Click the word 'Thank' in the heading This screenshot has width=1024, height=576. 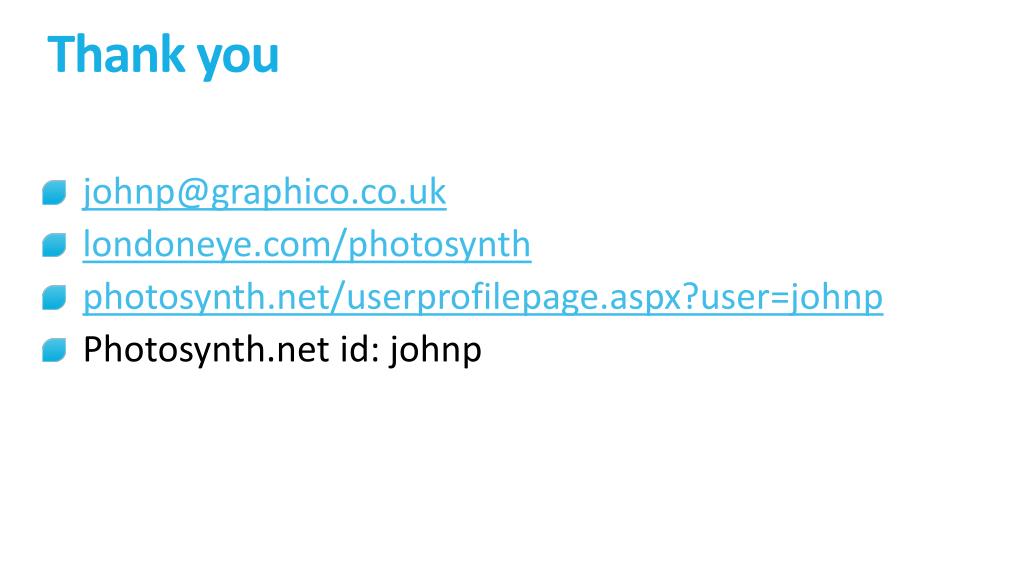116,54
